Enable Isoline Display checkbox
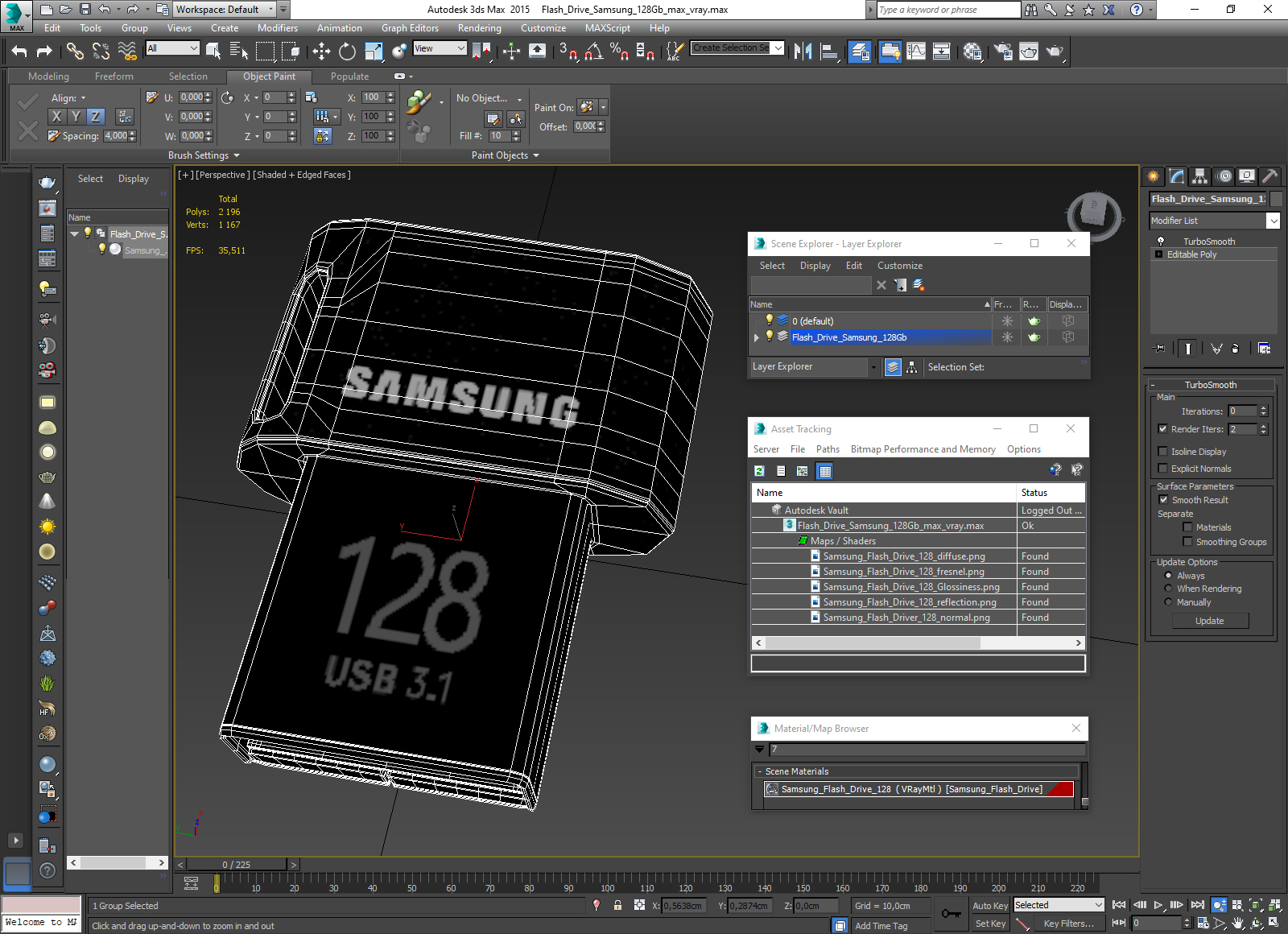The width and height of the screenshot is (1288, 934). [1162, 452]
